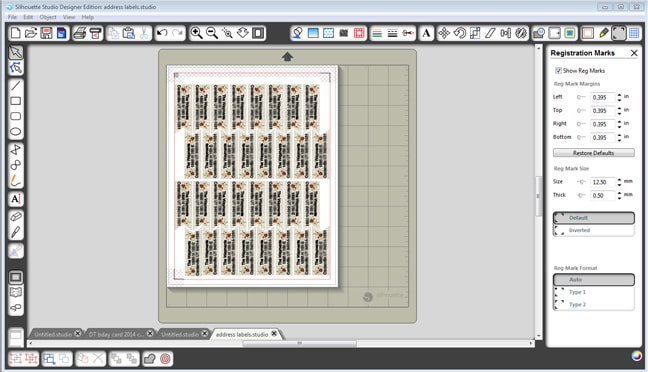648x372 pixels.
Task: Undo the last action
Action: pos(162,33)
